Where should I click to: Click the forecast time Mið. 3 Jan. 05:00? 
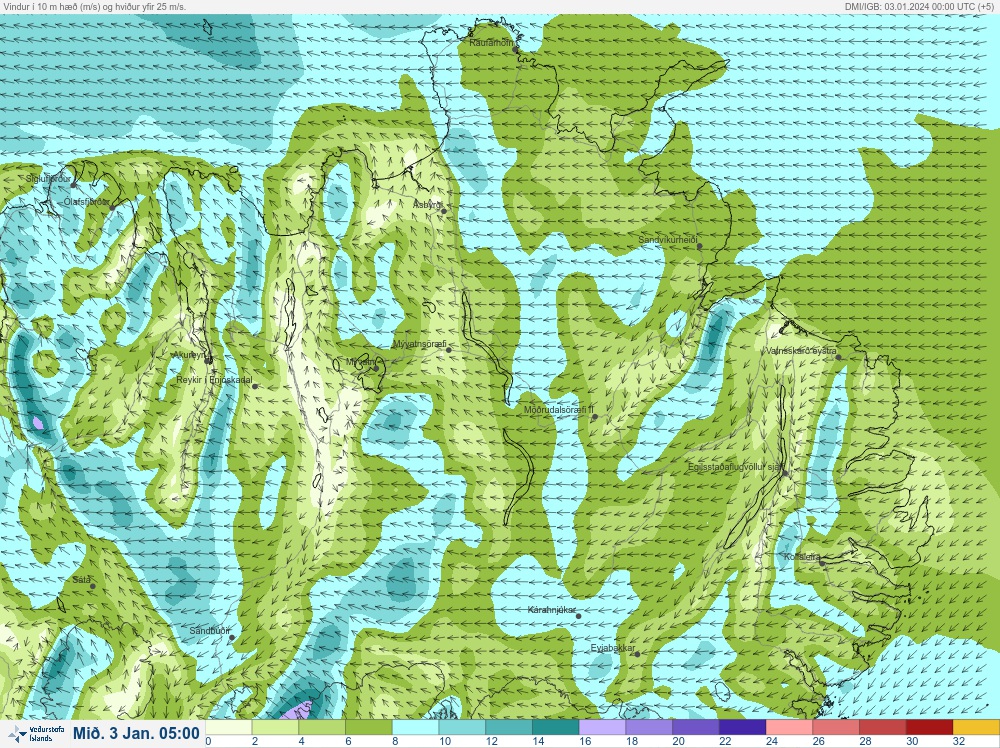tap(136, 733)
